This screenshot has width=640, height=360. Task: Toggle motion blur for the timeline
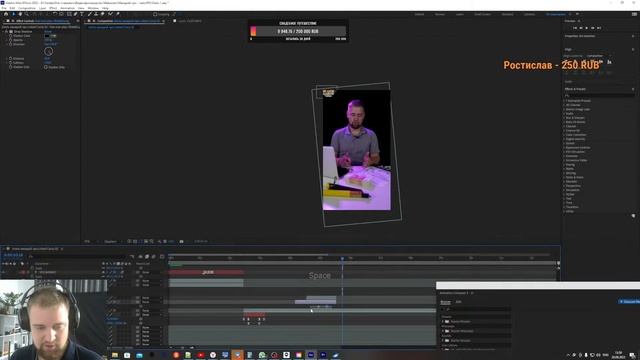tap(153, 256)
